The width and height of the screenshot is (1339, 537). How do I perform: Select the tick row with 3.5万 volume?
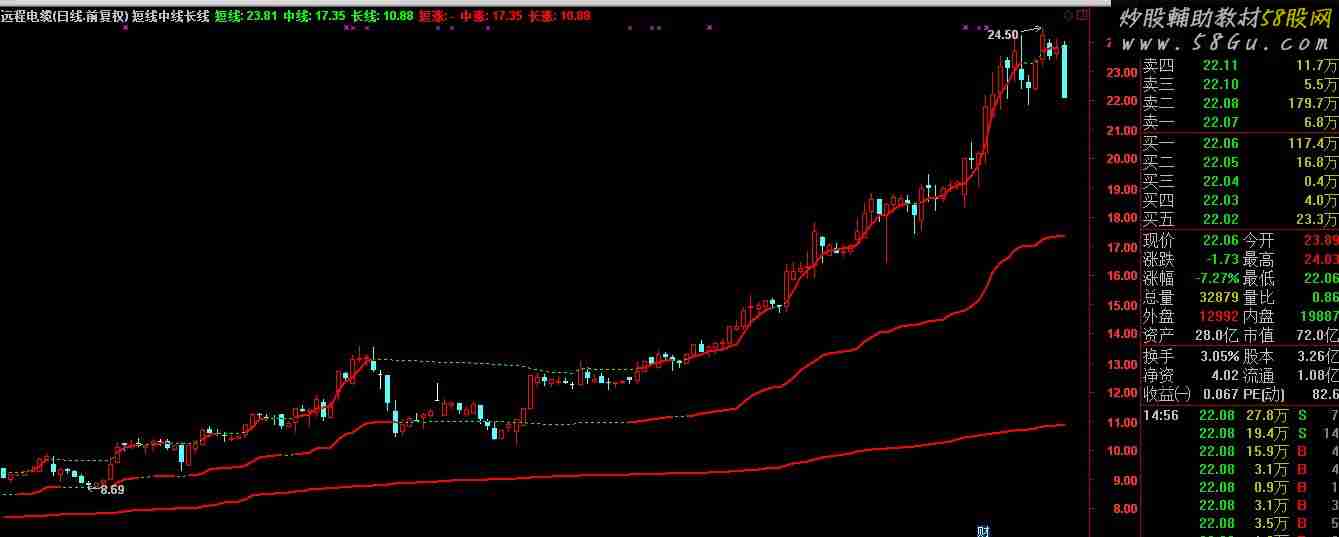click(x=1240, y=523)
